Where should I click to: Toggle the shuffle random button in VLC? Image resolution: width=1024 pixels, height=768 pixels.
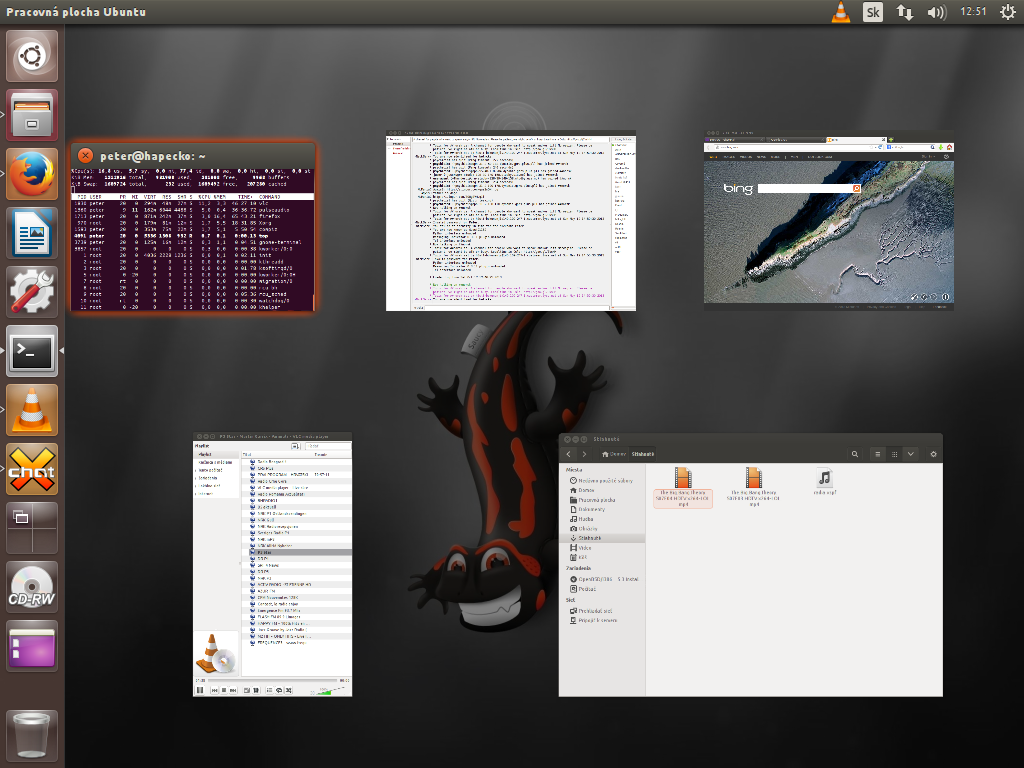pos(288,690)
